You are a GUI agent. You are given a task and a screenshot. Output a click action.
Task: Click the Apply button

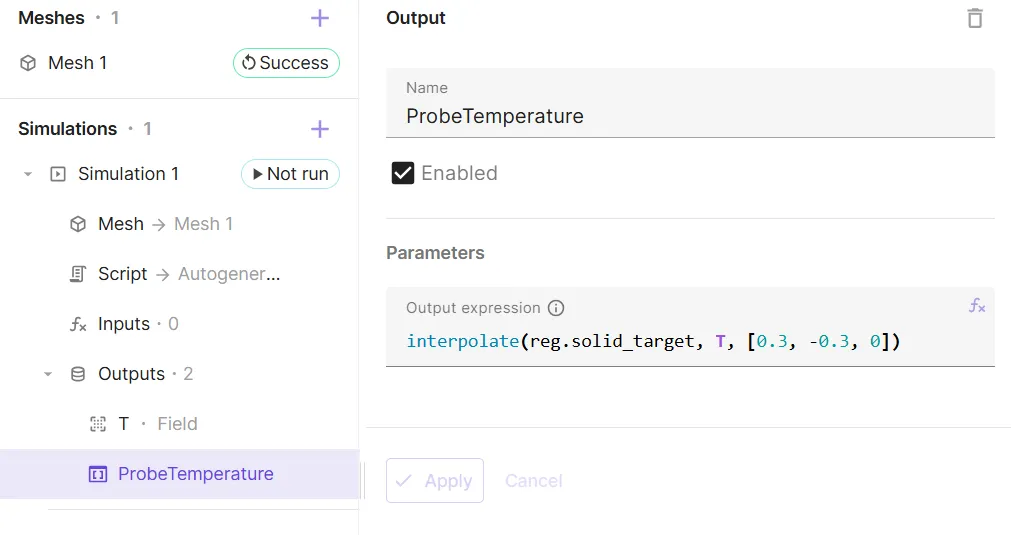[435, 481]
